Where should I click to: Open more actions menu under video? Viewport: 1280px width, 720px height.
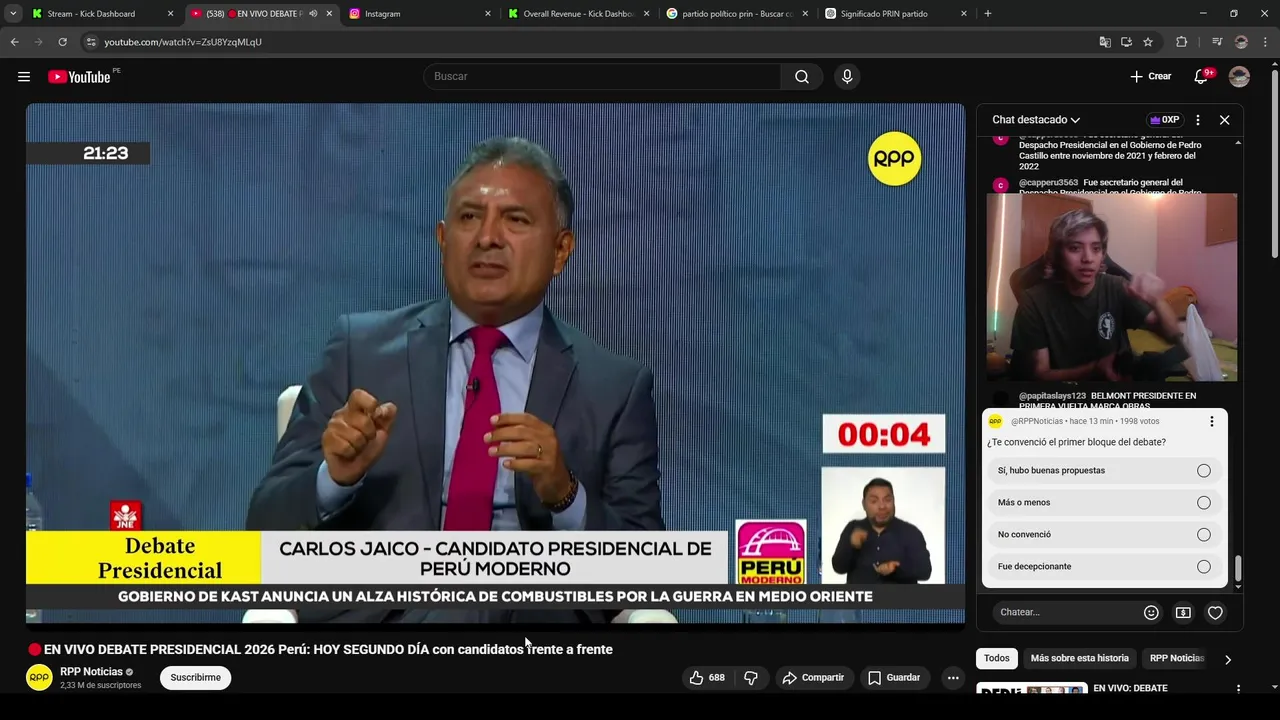953,678
